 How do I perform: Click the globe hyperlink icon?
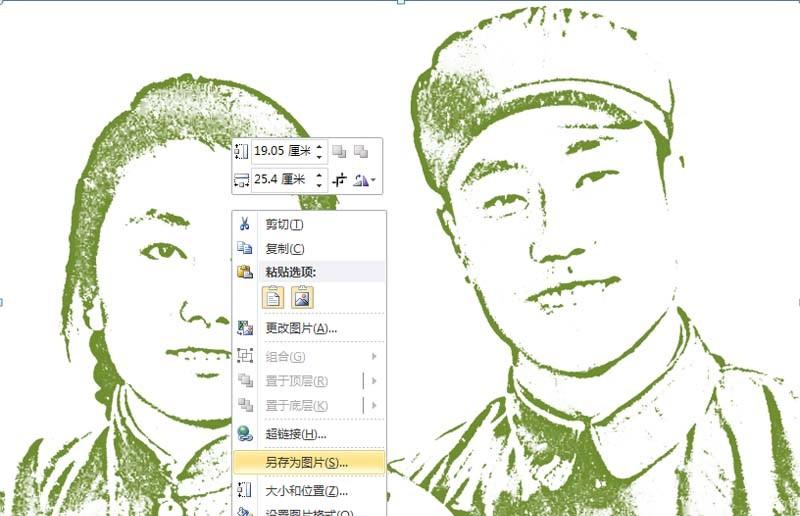pos(245,434)
